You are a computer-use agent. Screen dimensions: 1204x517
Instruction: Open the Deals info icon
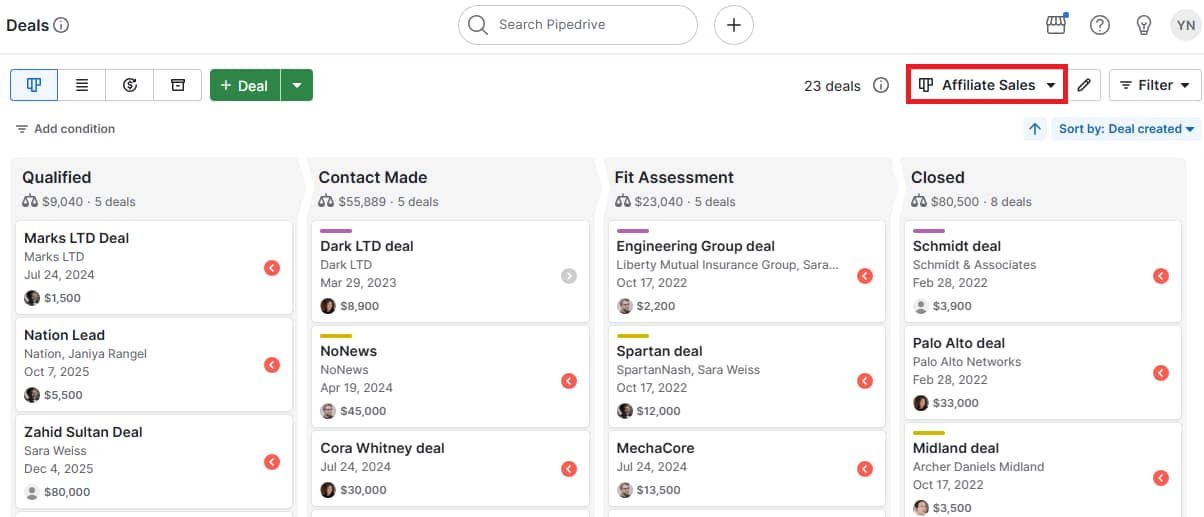tap(61, 25)
